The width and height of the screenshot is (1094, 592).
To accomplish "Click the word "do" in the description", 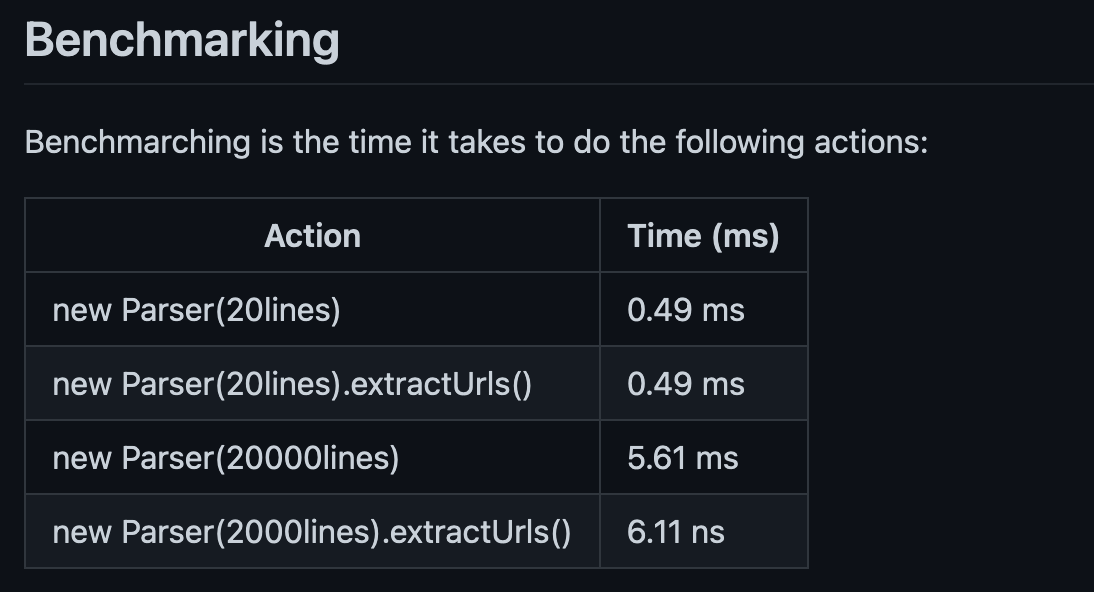I will coord(591,142).
